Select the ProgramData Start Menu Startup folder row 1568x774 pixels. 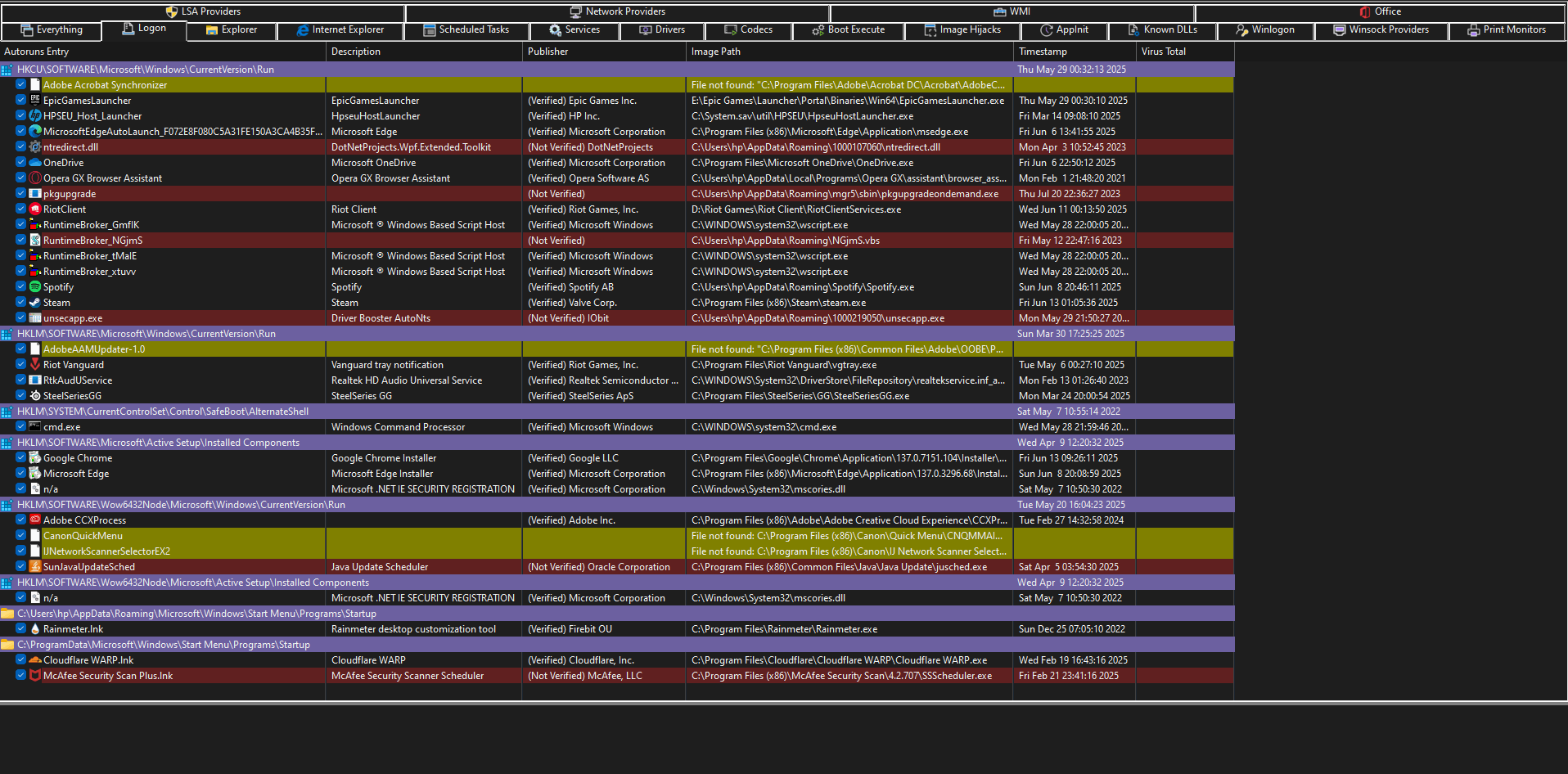pyautogui.click(x=617, y=645)
